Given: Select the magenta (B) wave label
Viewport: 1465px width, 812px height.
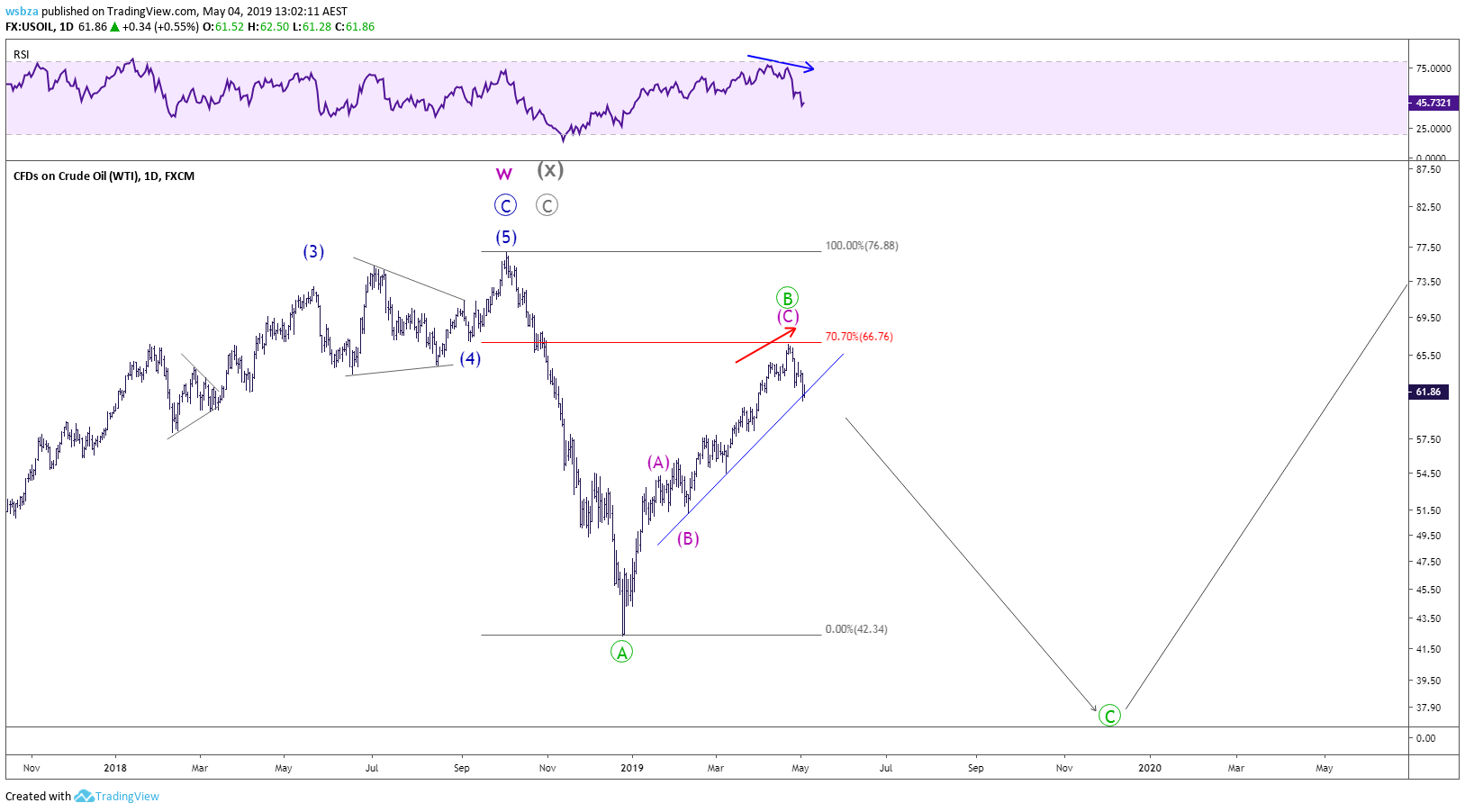Looking at the screenshot, I should click(688, 538).
